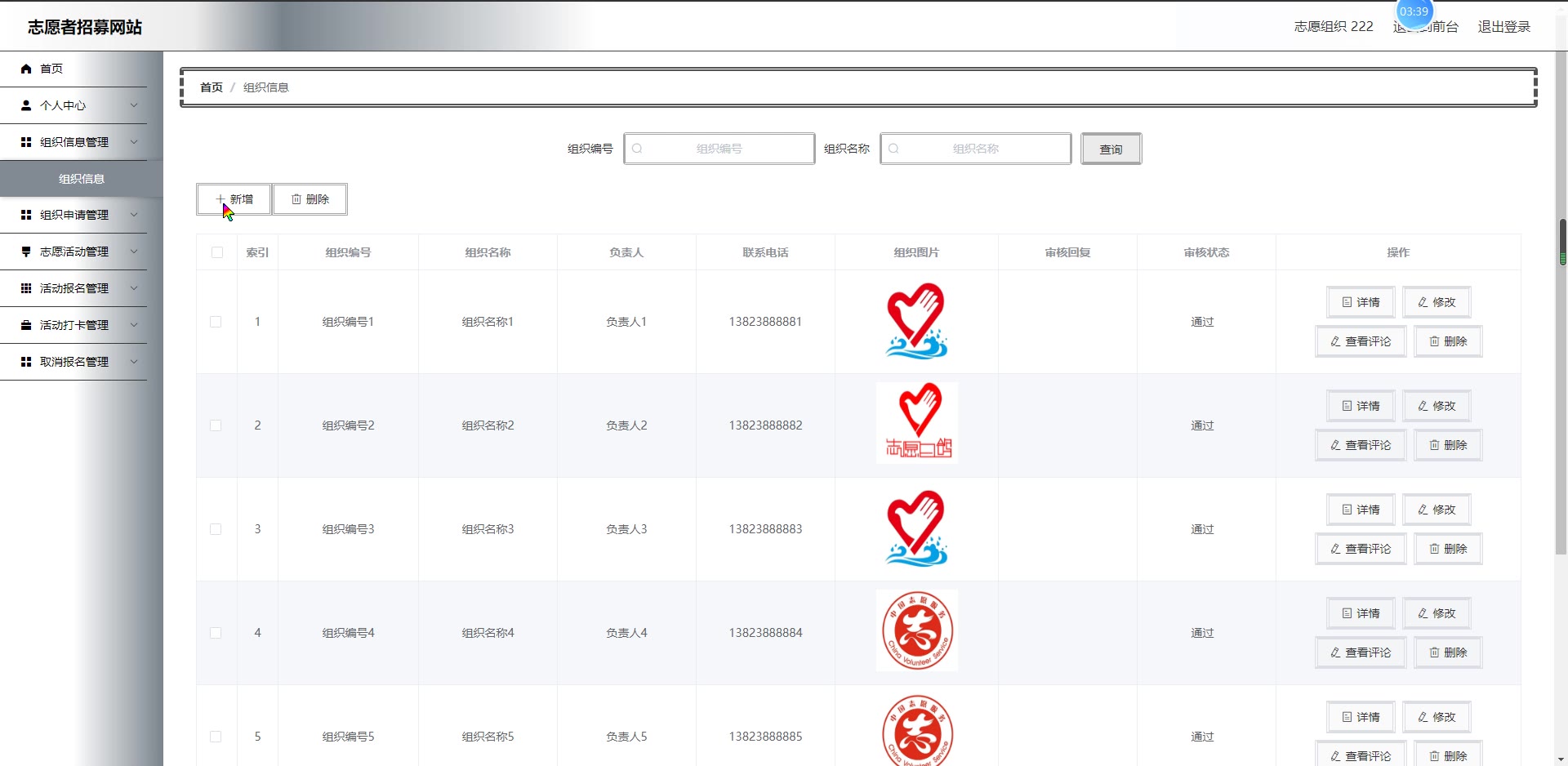Viewport: 1568px width, 766px height.
Task: Edit the 组织名称4 row via 修改
Action: [1437, 613]
